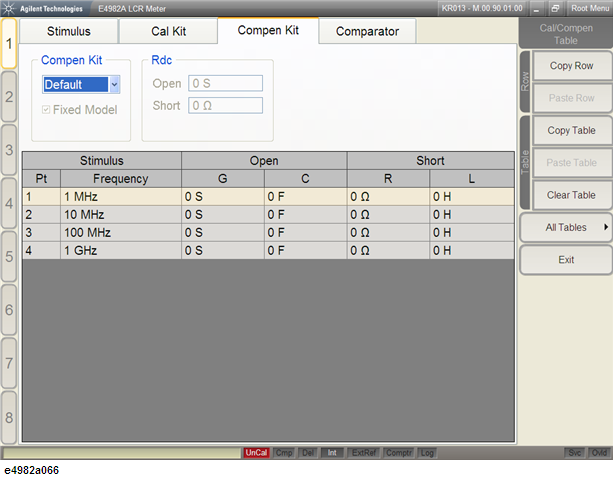Click the 0 Ω cell in 100 MHz row
This screenshot has height=478, width=613.
tap(388, 233)
